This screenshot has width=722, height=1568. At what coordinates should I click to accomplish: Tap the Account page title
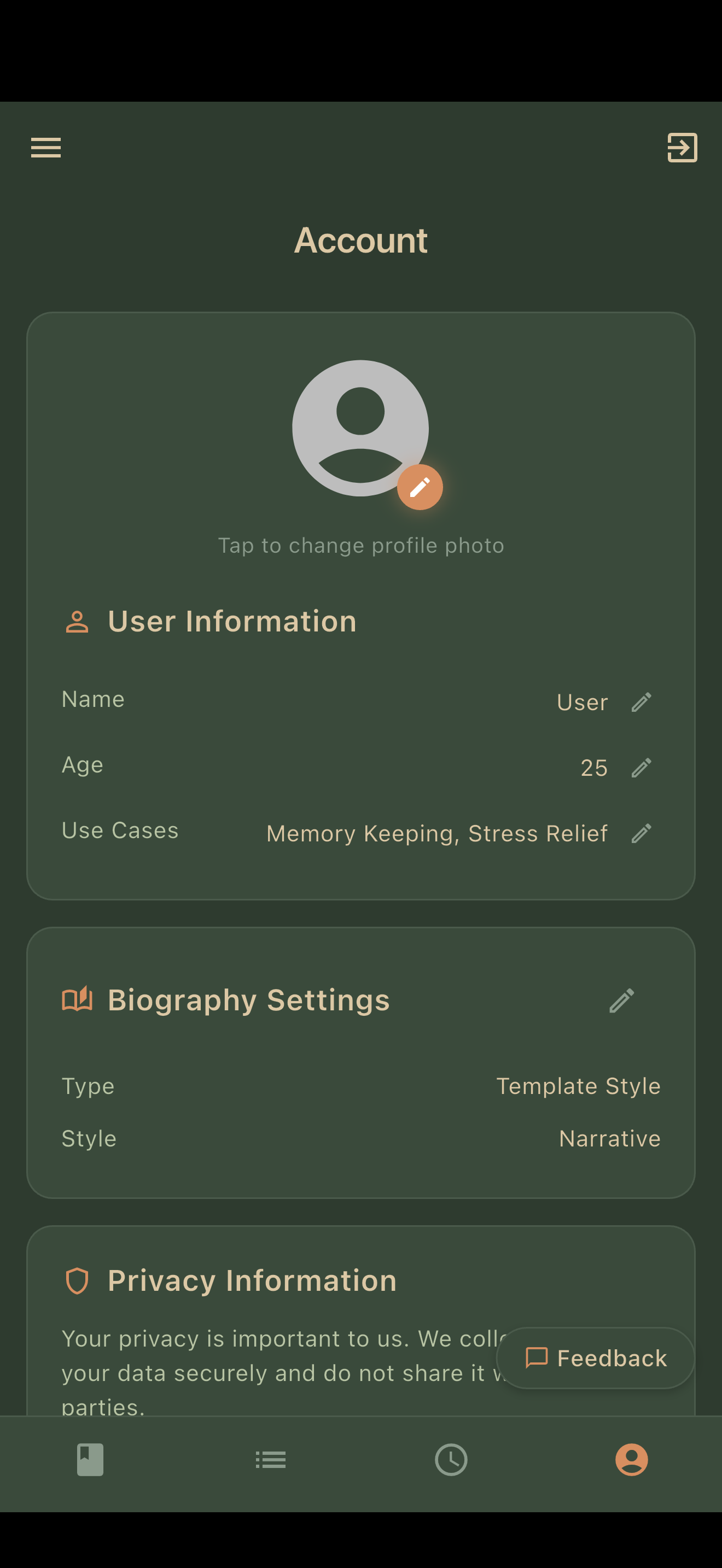pyautogui.click(x=361, y=241)
